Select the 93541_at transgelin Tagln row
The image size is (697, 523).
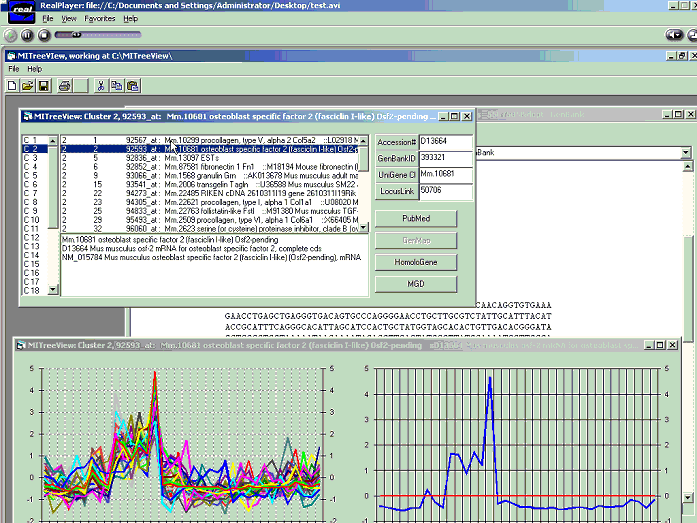tap(209, 185)
